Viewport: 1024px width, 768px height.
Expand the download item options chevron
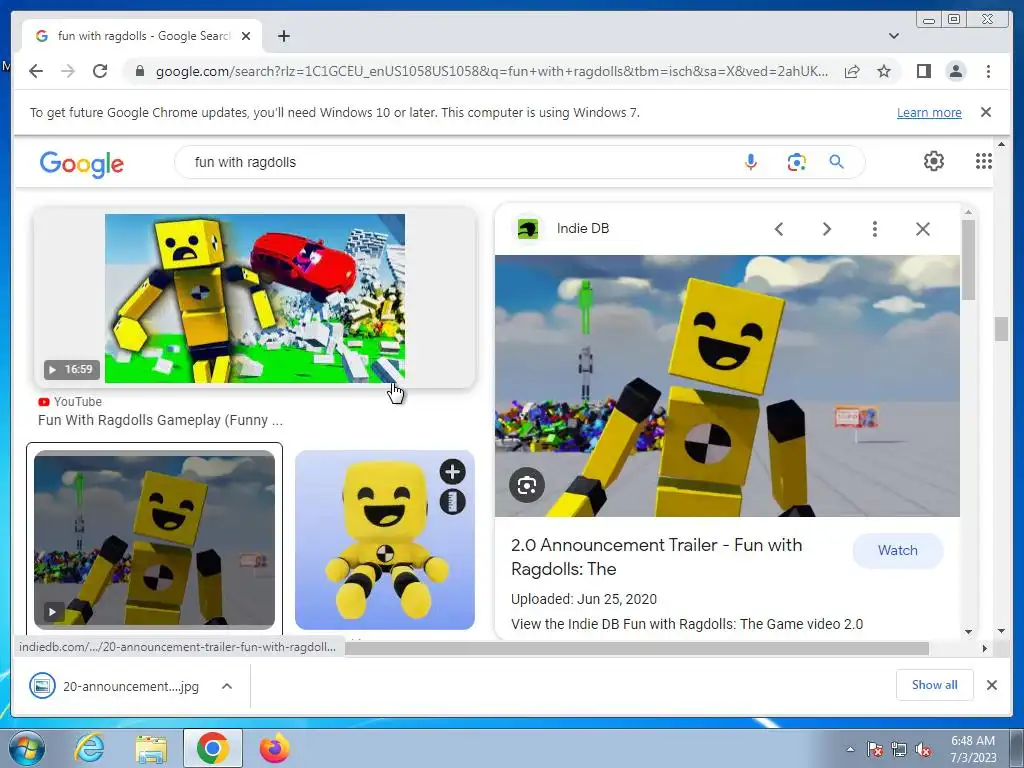[227, 686]
